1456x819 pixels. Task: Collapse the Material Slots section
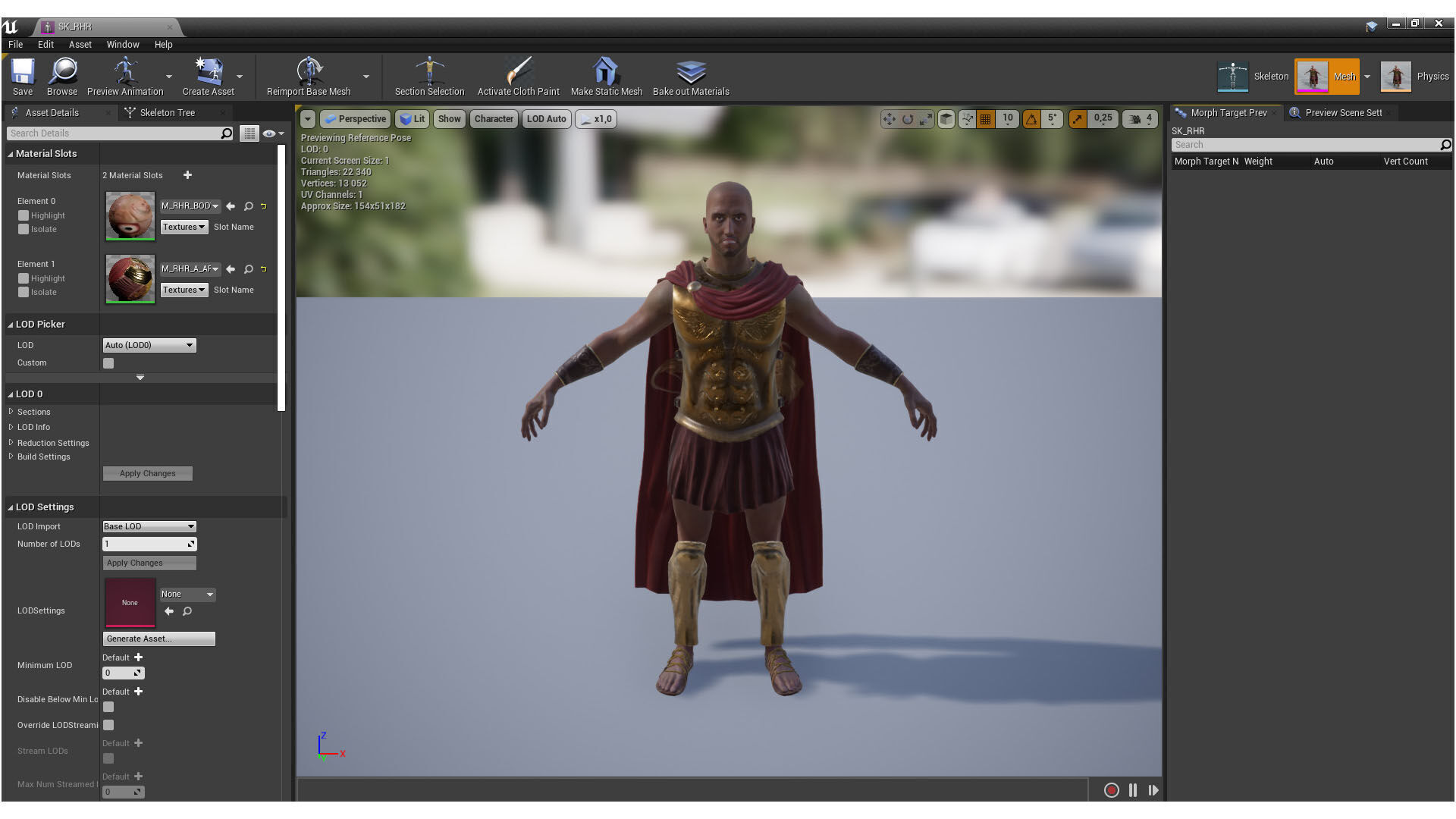click(11, 154)
